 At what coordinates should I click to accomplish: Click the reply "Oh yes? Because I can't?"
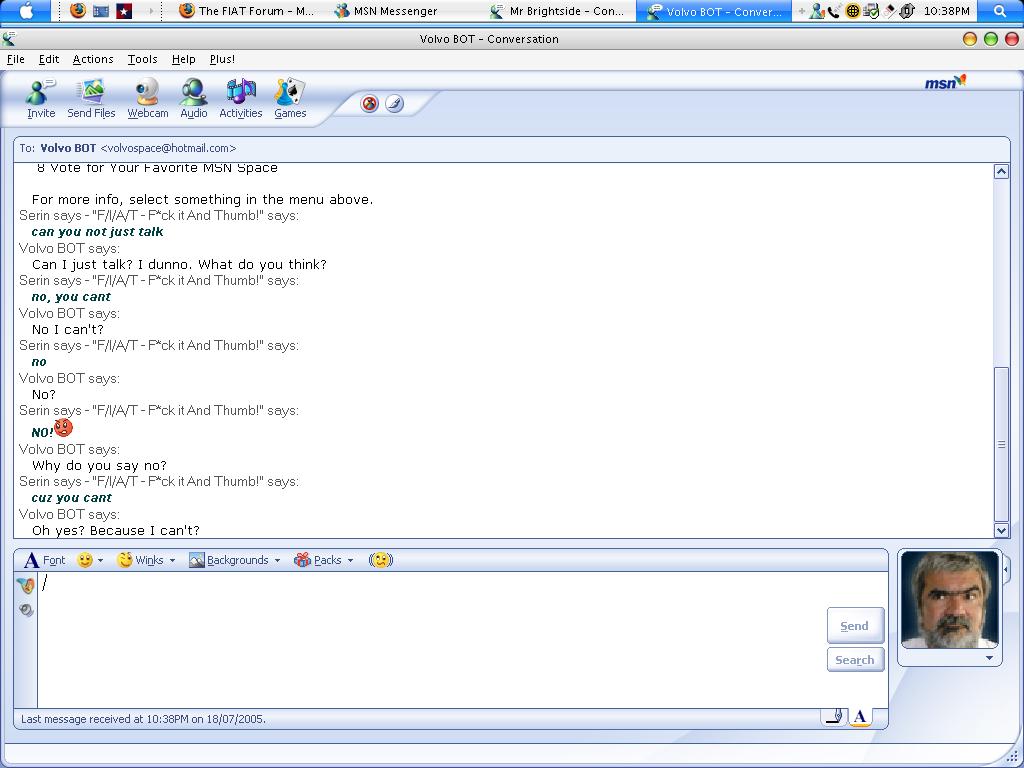116,530
